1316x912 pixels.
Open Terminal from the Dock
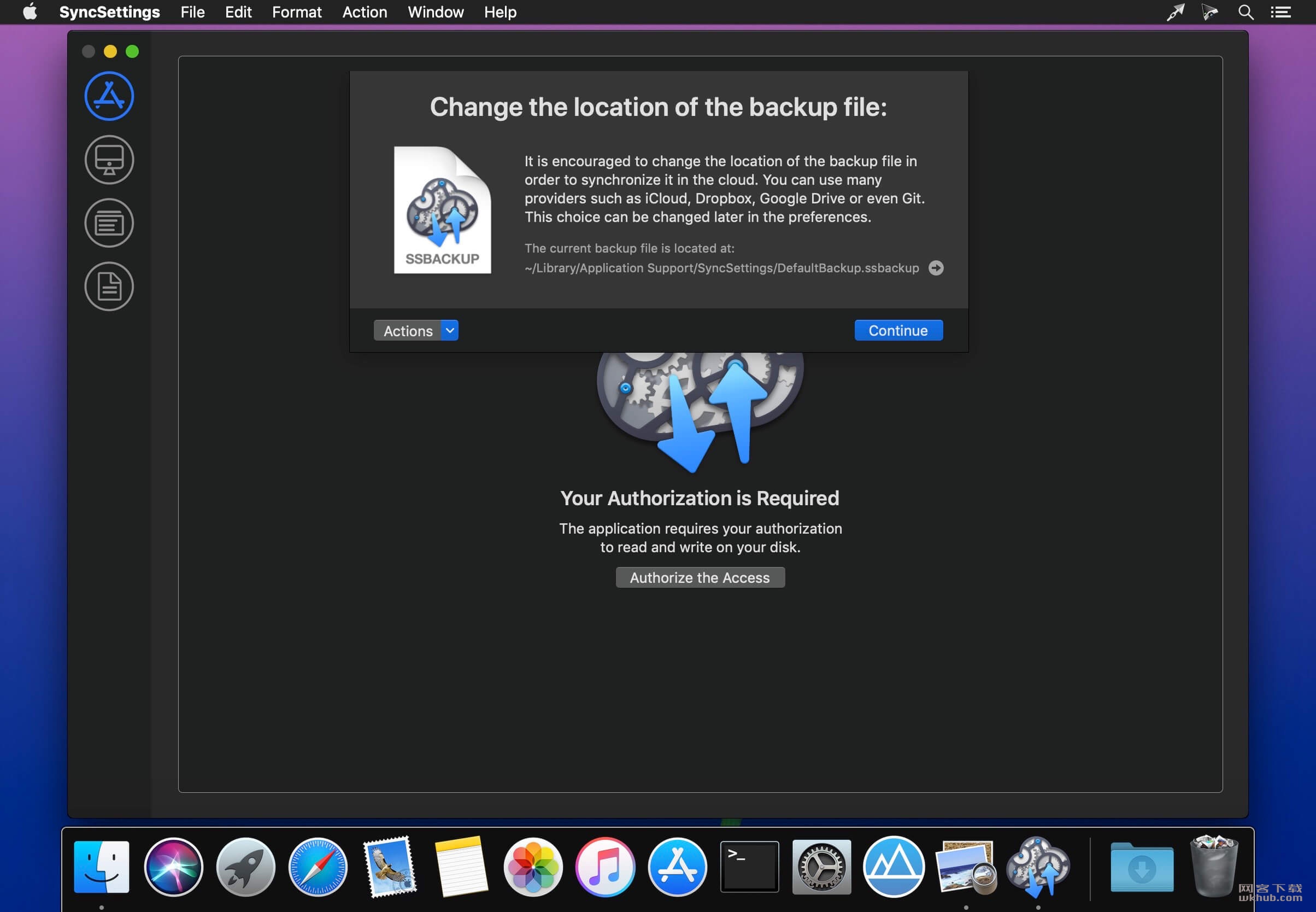coord(749,867)
